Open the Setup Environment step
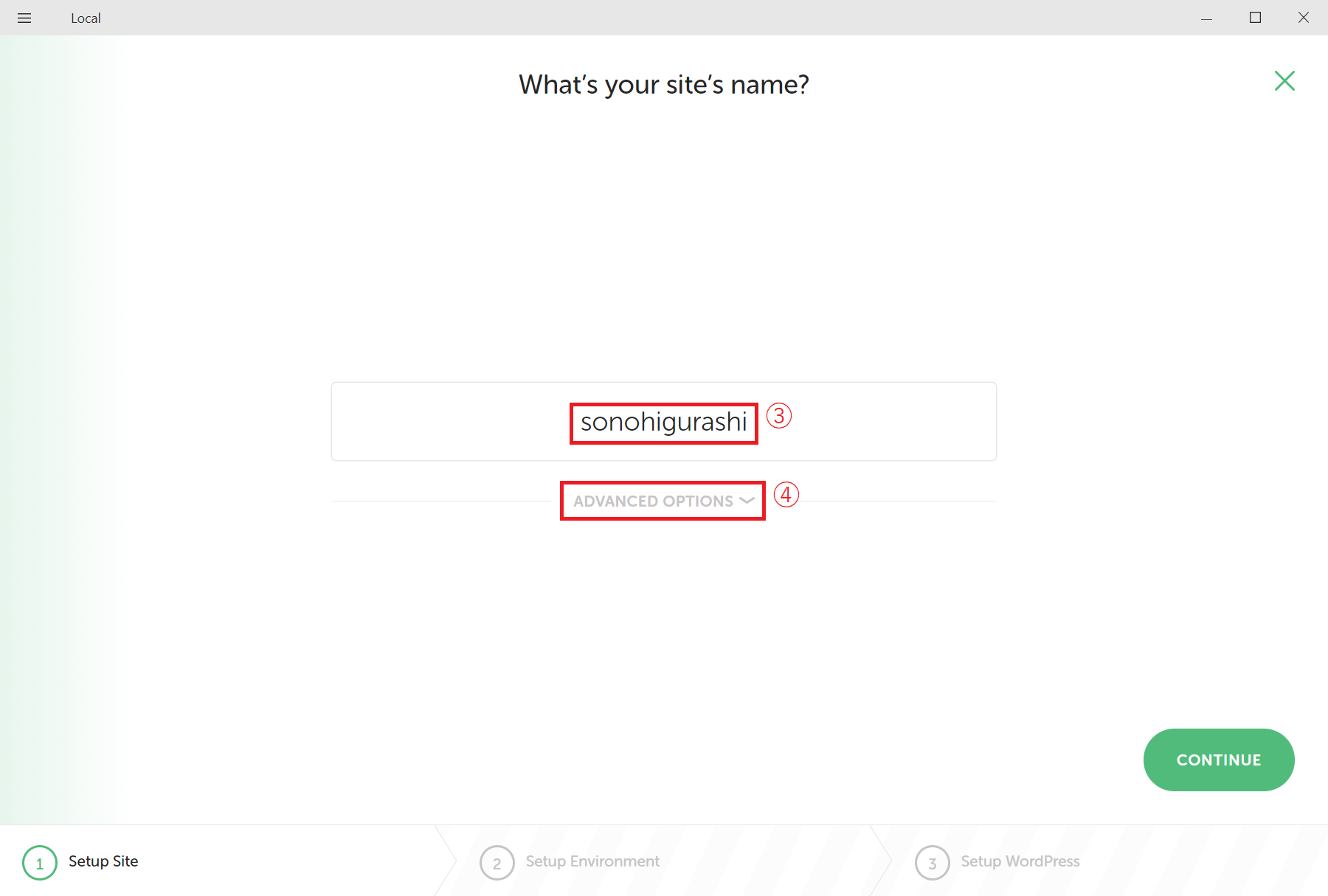The image size is (1328, 896). [x=592, y=861]
